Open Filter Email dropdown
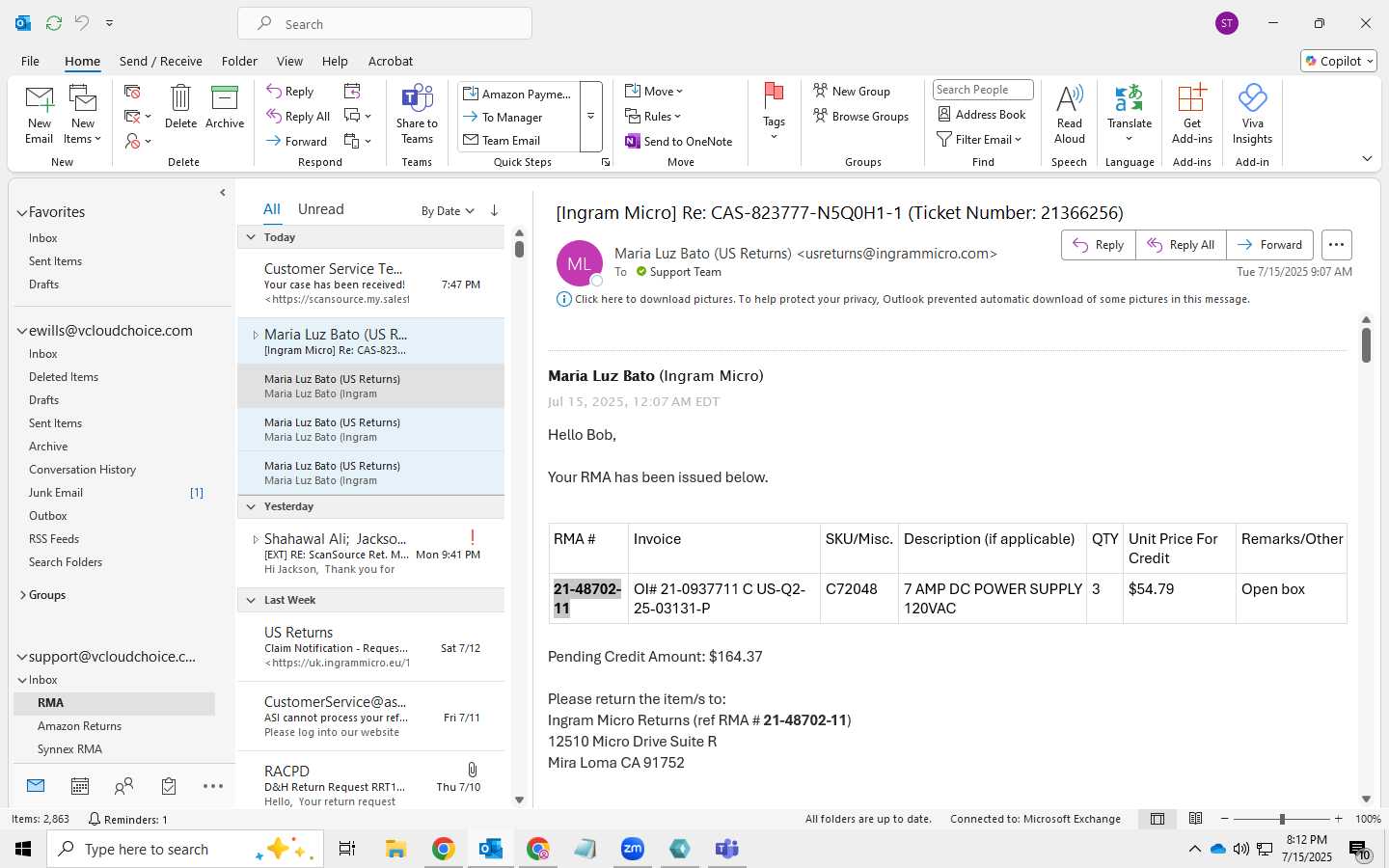Viewport: 1389px width, 868px height. click(979, 139)
